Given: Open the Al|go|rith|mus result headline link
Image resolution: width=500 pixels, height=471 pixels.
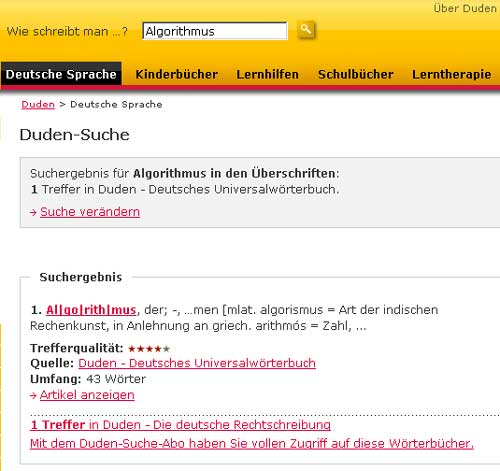Looking at the screenshot, I should [91, 310].
